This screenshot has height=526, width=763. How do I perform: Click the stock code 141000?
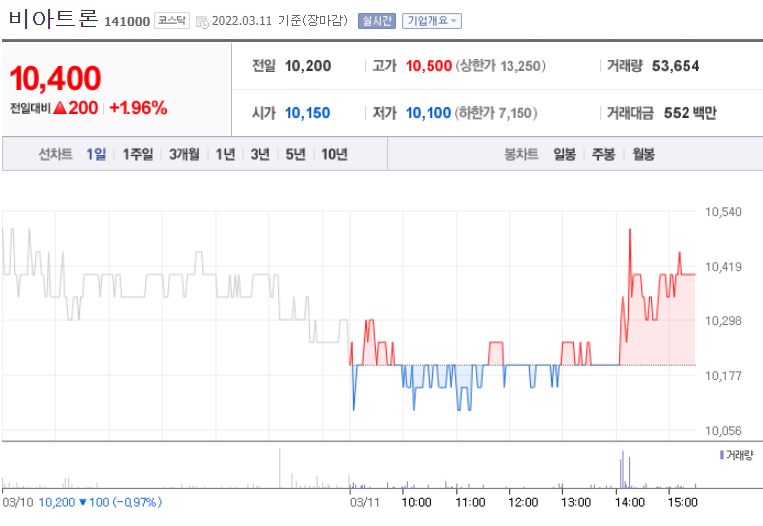pyautogui.click(x=127, y=21)
